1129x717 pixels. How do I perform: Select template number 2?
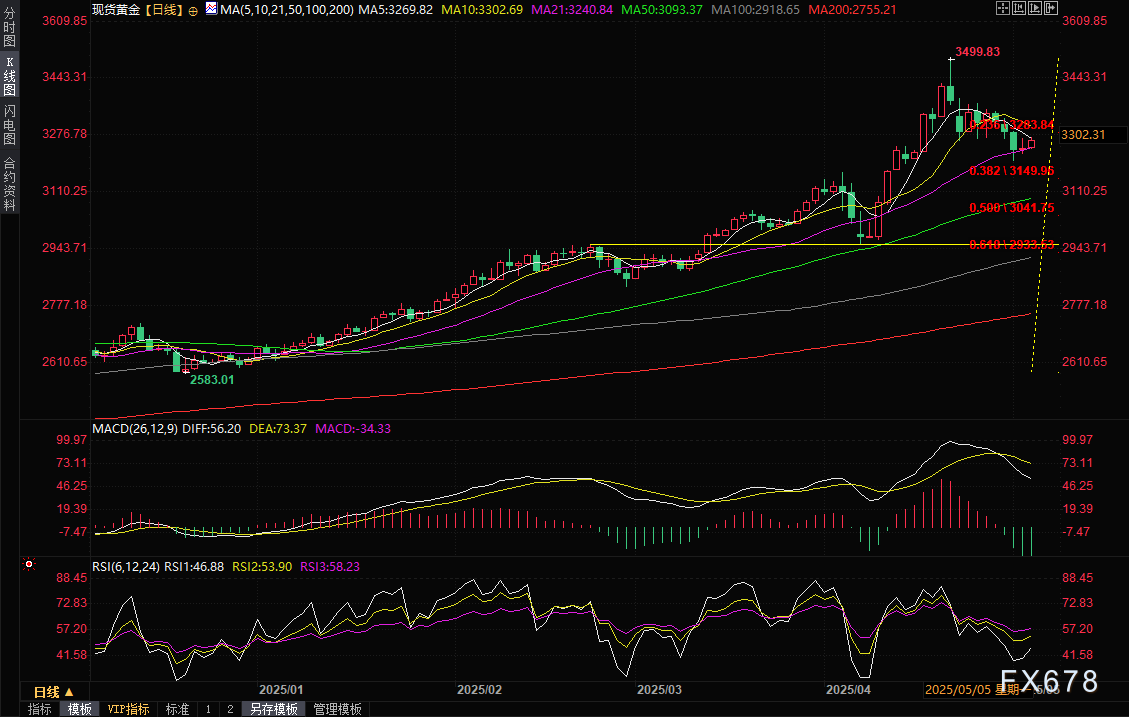[x=229, y=709]
